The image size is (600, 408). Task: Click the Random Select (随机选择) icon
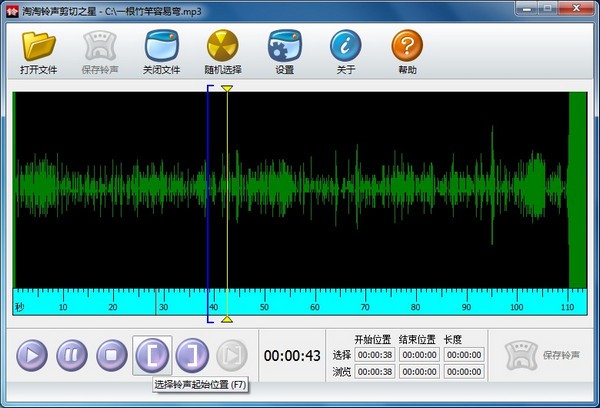pos(222,46)
